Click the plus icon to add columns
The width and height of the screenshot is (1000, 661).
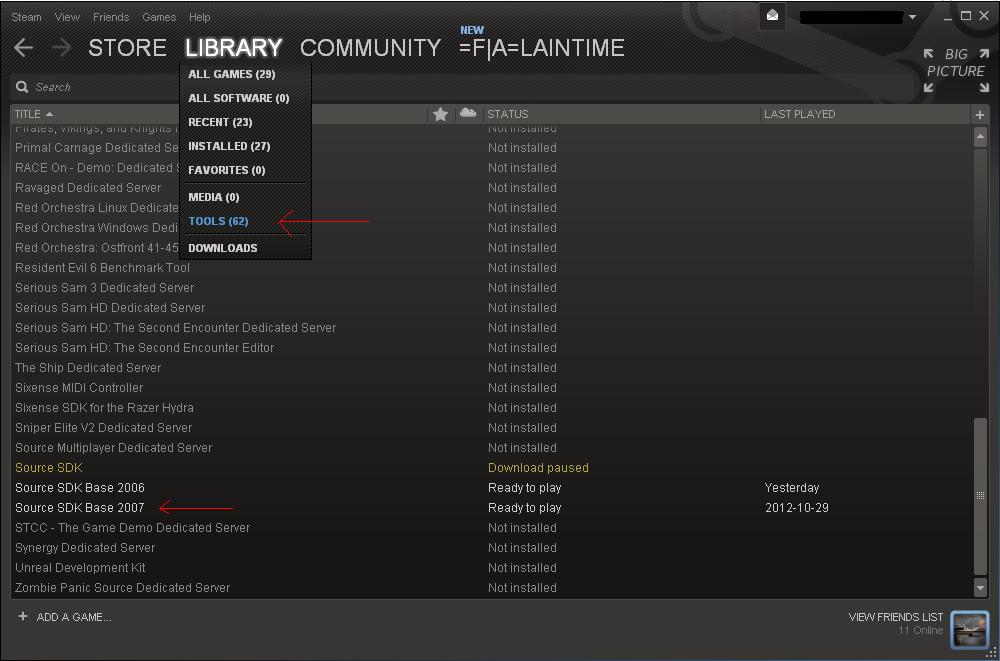pyautogui.click(x=980, y=115)
